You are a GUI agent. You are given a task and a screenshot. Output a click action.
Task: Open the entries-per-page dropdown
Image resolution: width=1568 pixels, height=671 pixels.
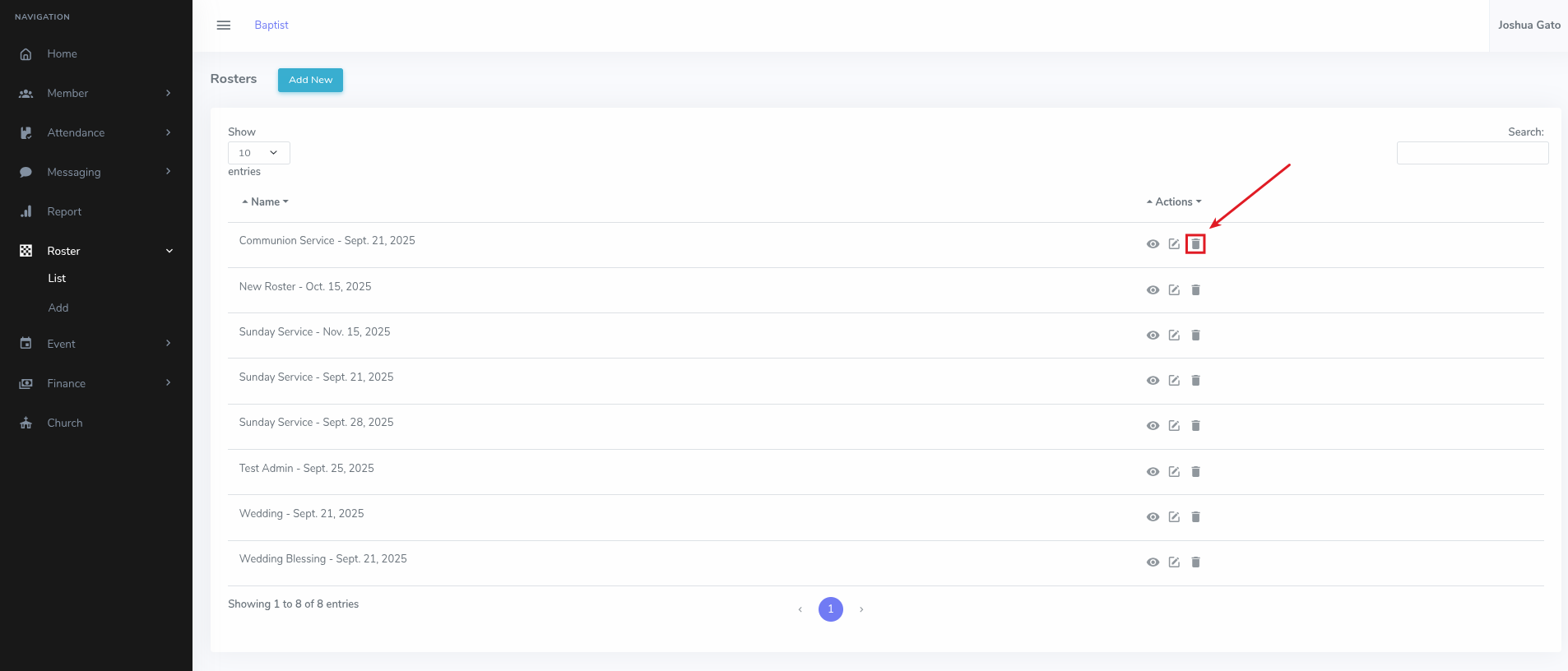[258, 153]
